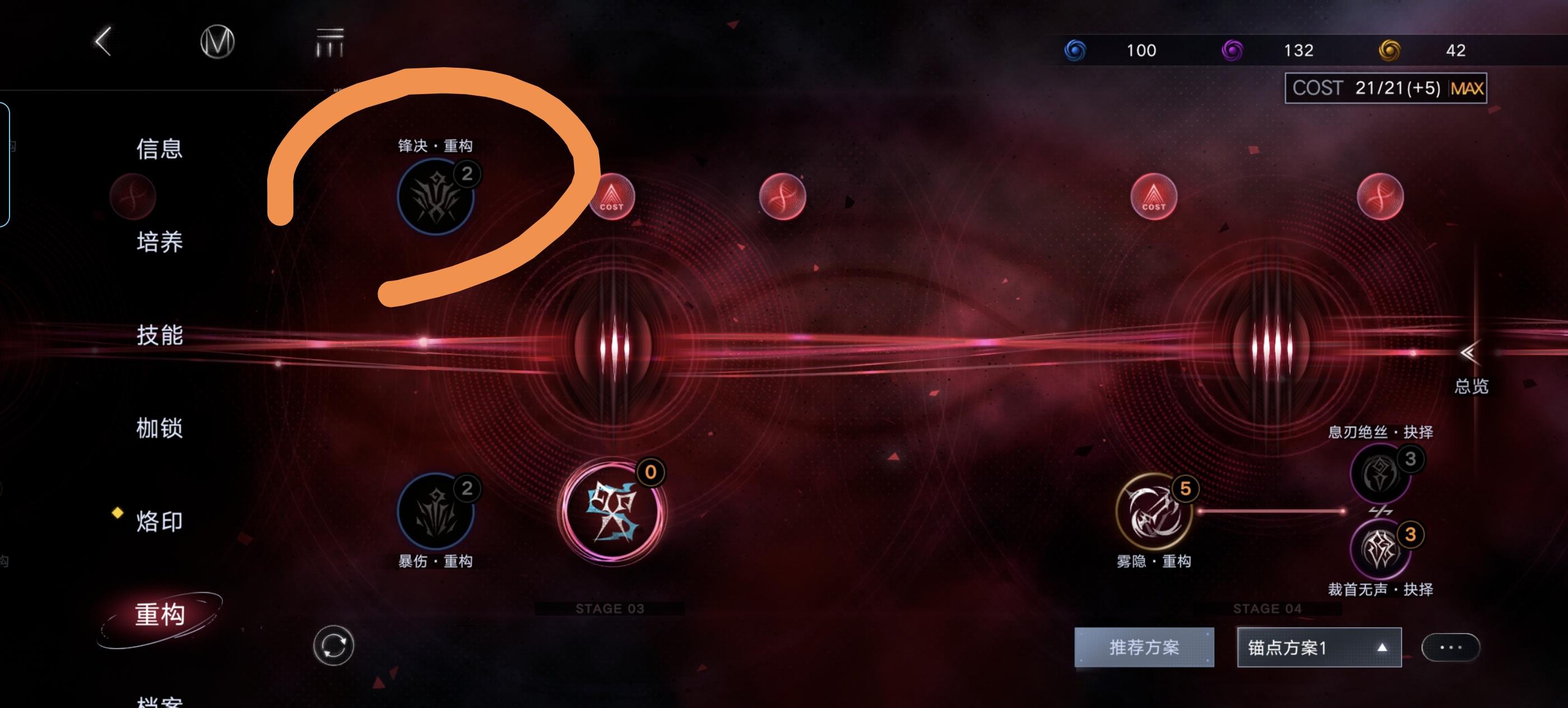1568x708 pixels.
Task: Tap the STAGE 03 core emblem
Action: [x=612, y=510]
